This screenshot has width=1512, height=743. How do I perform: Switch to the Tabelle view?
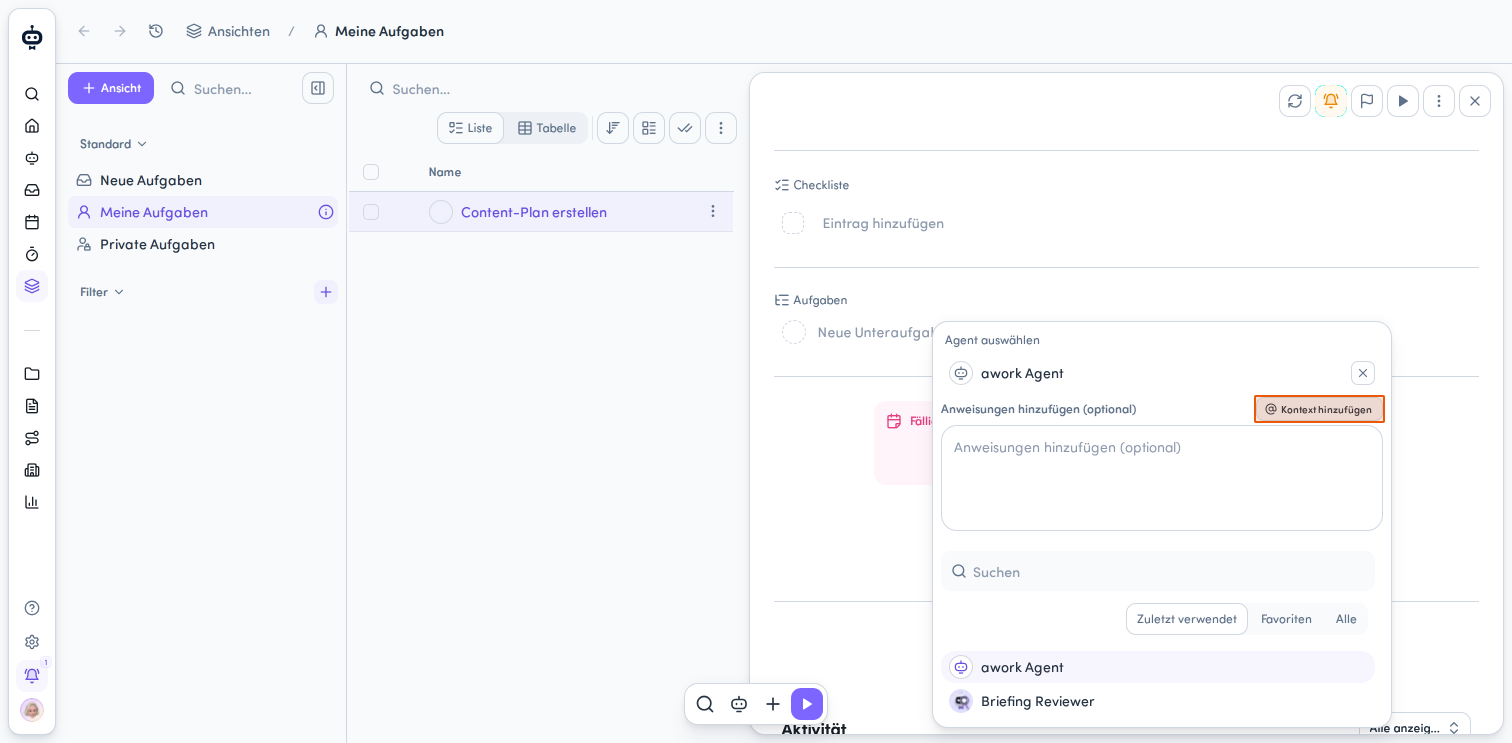(x=547, y=128)
